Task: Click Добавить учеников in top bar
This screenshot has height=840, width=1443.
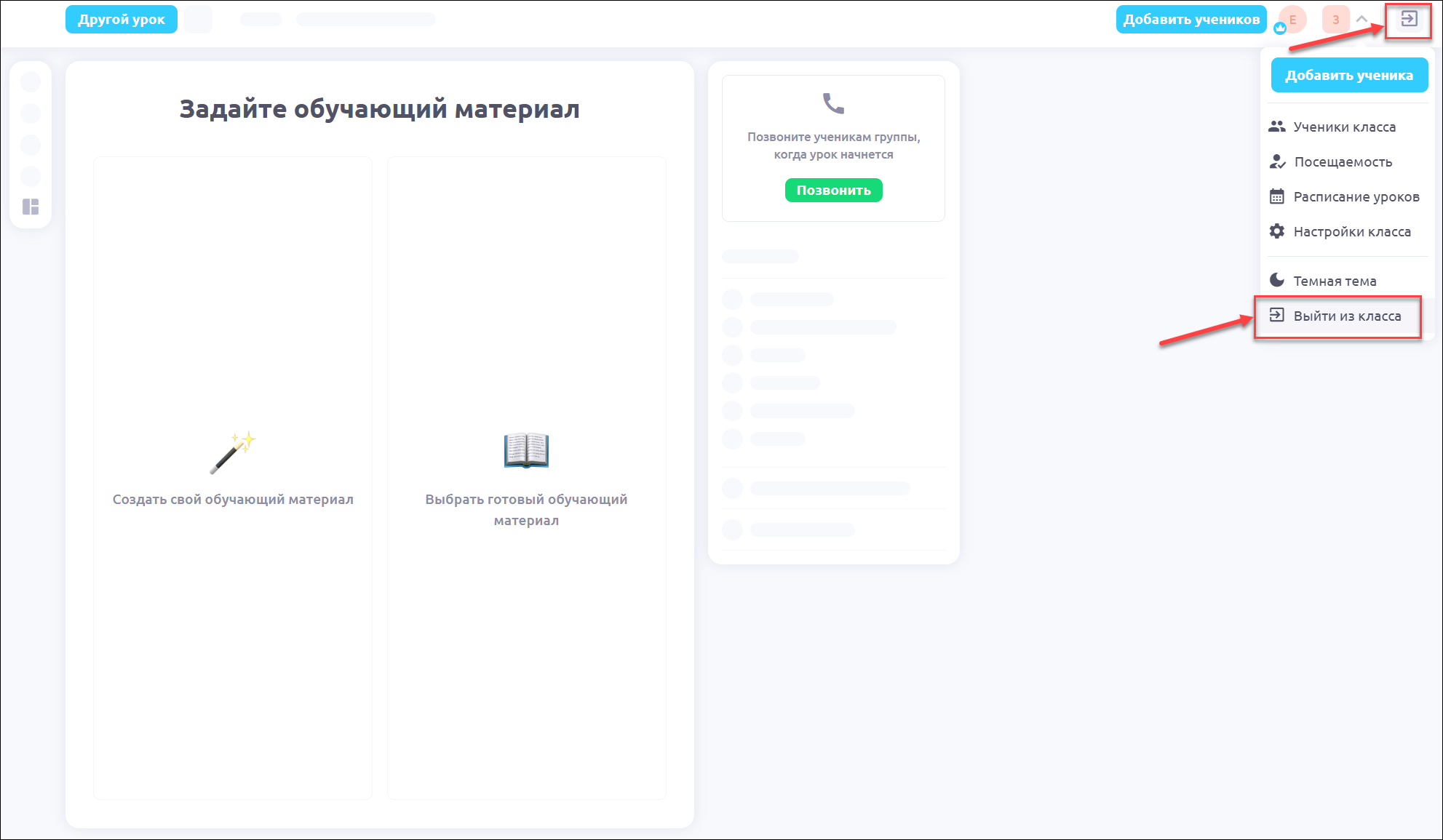Action: click(1191, 20)
